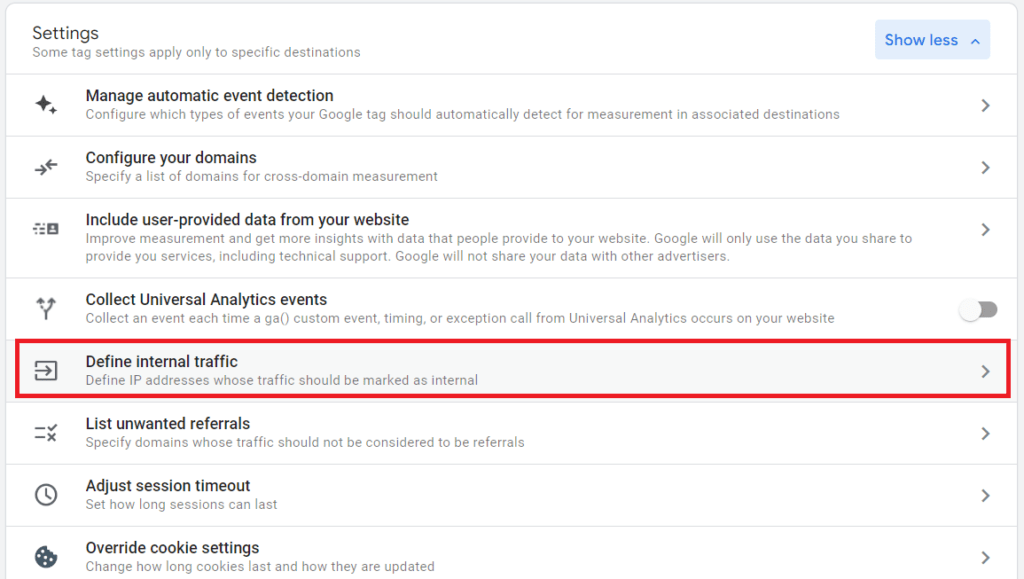
Task: Expand the List unwanted referrals row chevron
Action: point(983,432)
